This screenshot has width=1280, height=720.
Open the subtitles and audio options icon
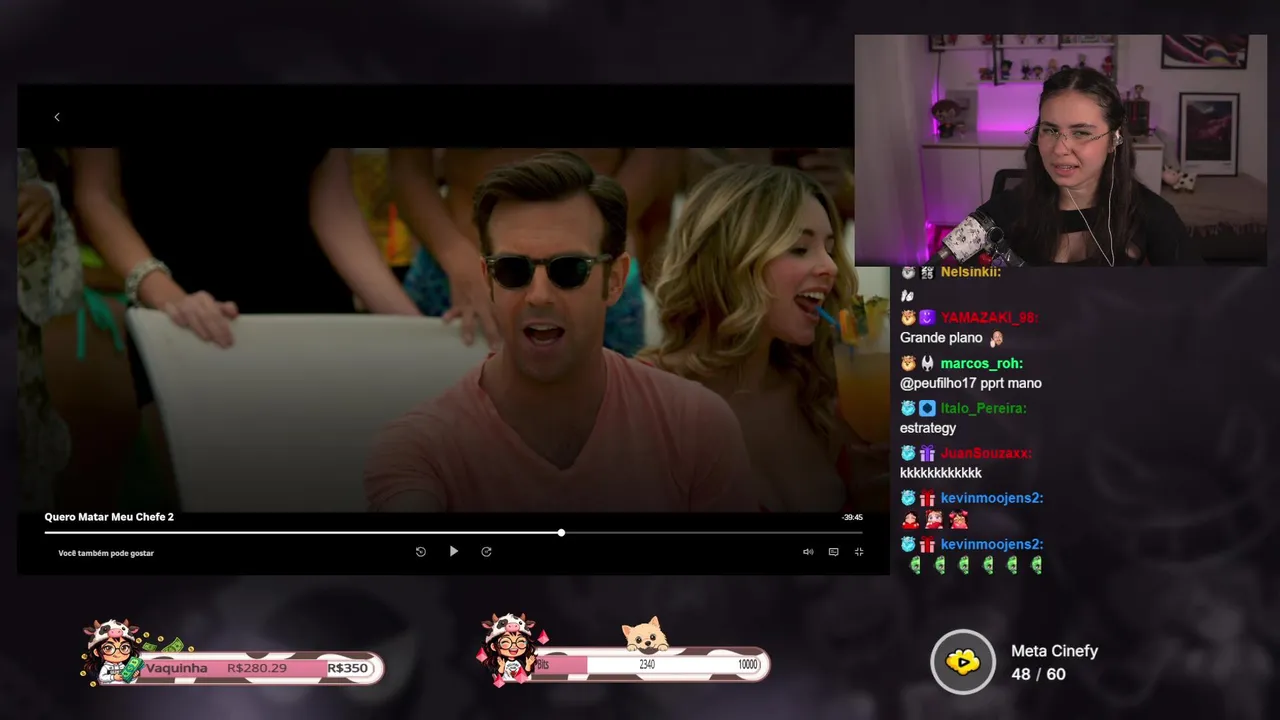pos(833,552)
